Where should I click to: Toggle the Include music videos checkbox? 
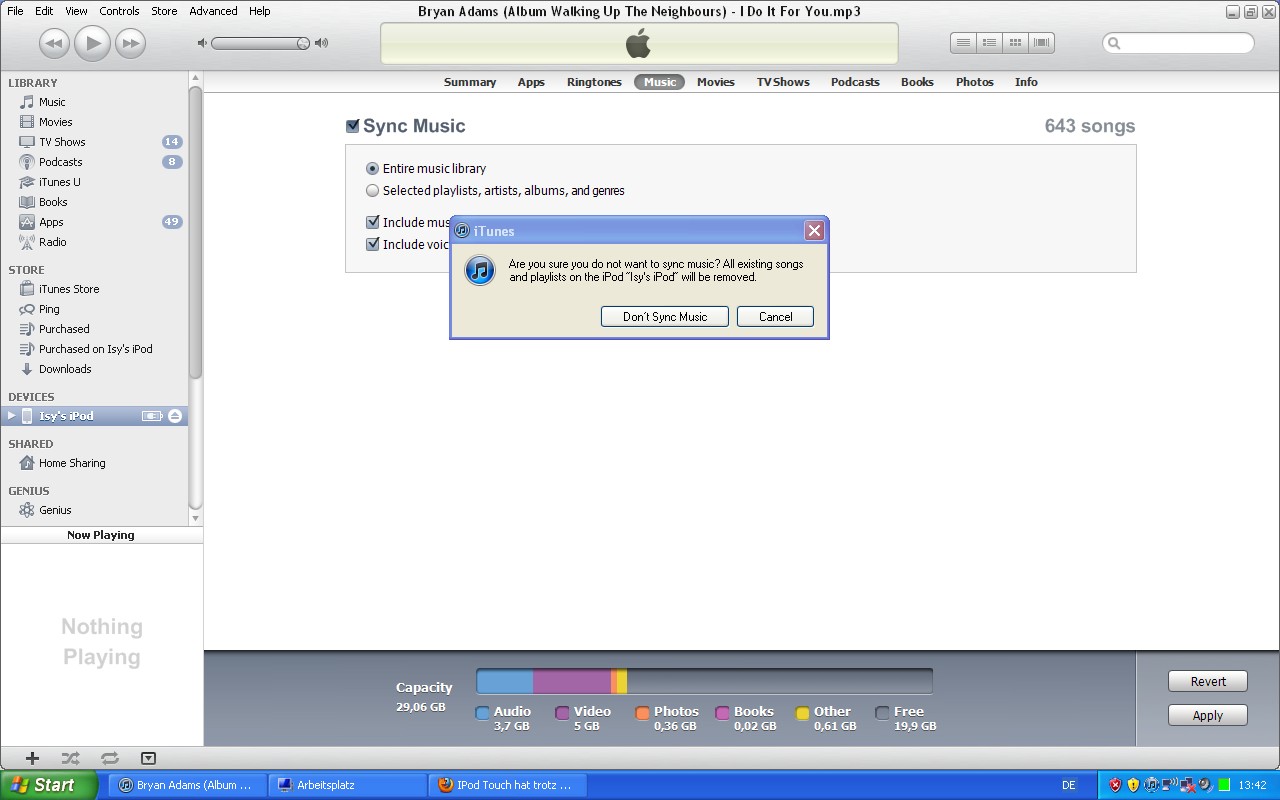(372, 222)
